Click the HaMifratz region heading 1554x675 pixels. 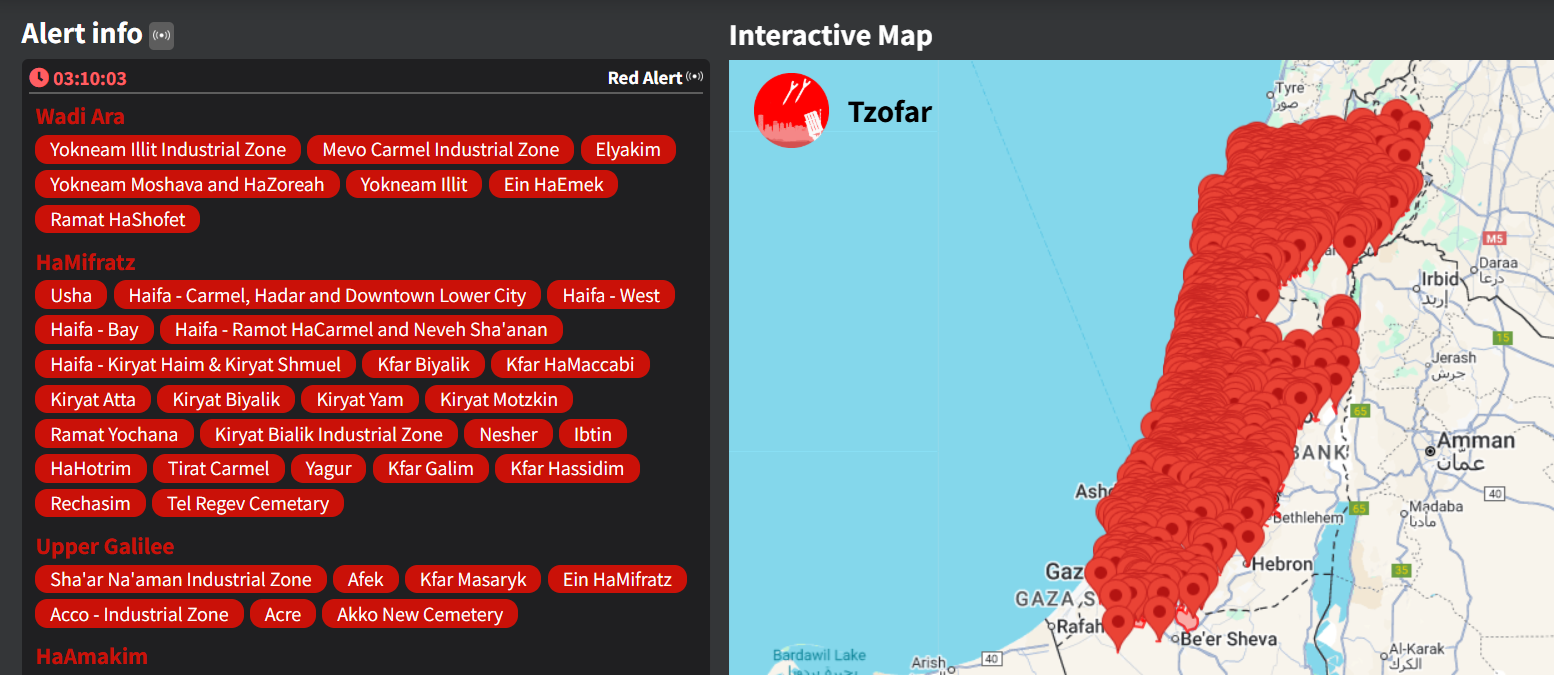[86, 262]
